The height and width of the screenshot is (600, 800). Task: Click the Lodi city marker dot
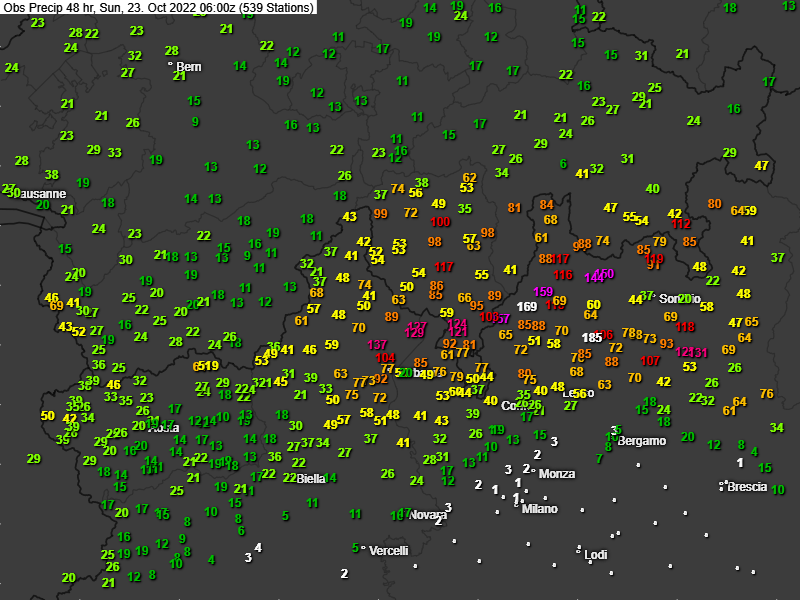(x=579, y=549)
